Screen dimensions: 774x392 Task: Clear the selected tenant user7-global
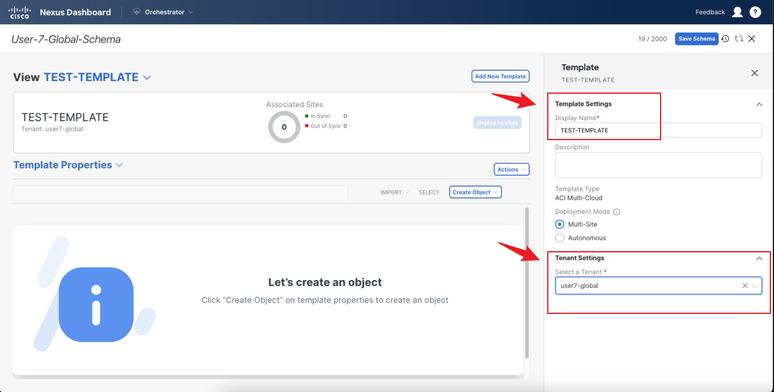[745, 285]
